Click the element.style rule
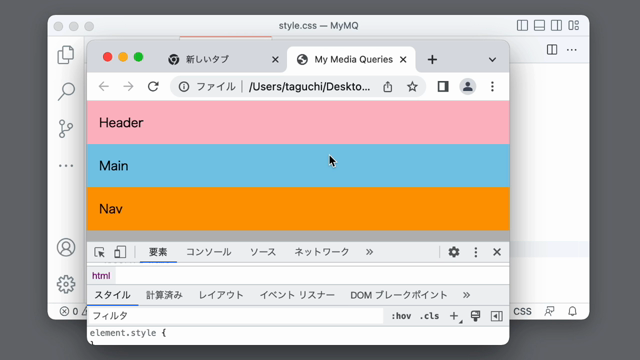Screen dimensions: 640x360 pos(128,333)
